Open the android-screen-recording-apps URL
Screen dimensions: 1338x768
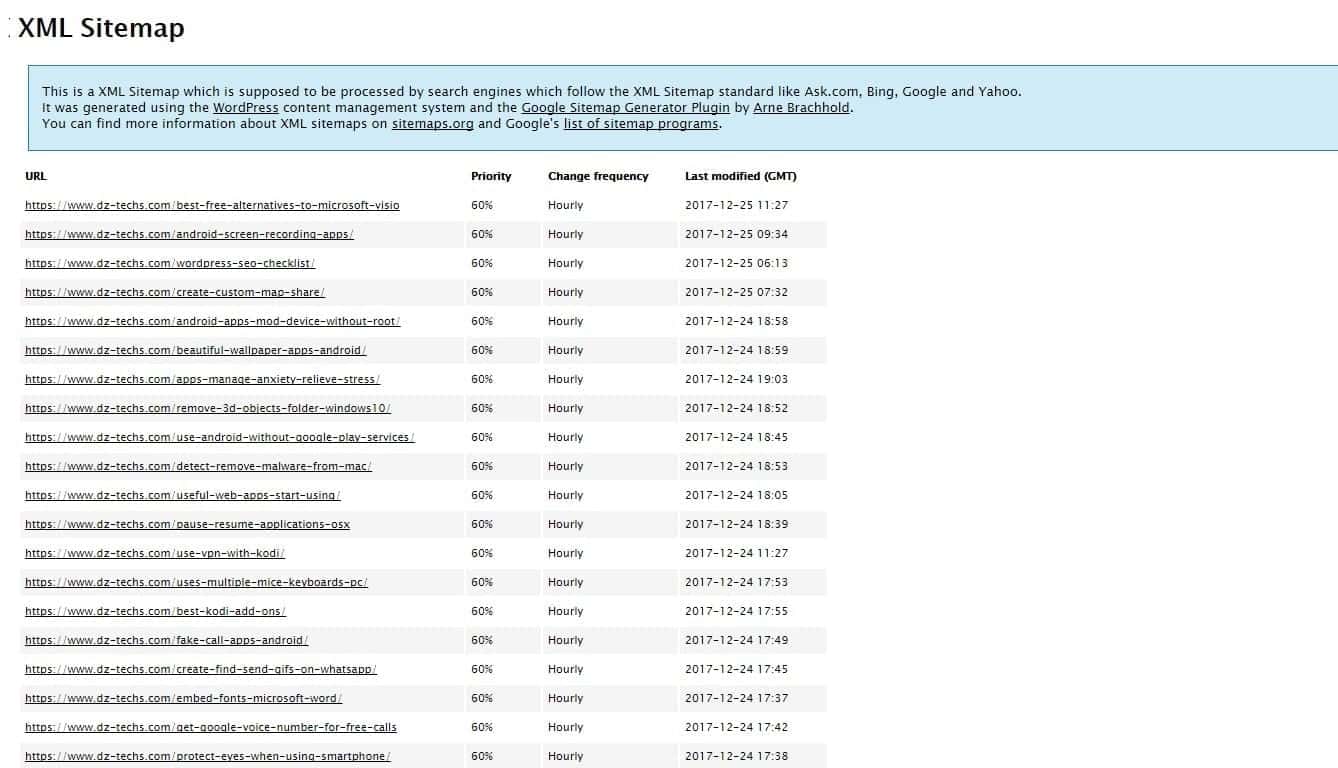click(189, 234)
